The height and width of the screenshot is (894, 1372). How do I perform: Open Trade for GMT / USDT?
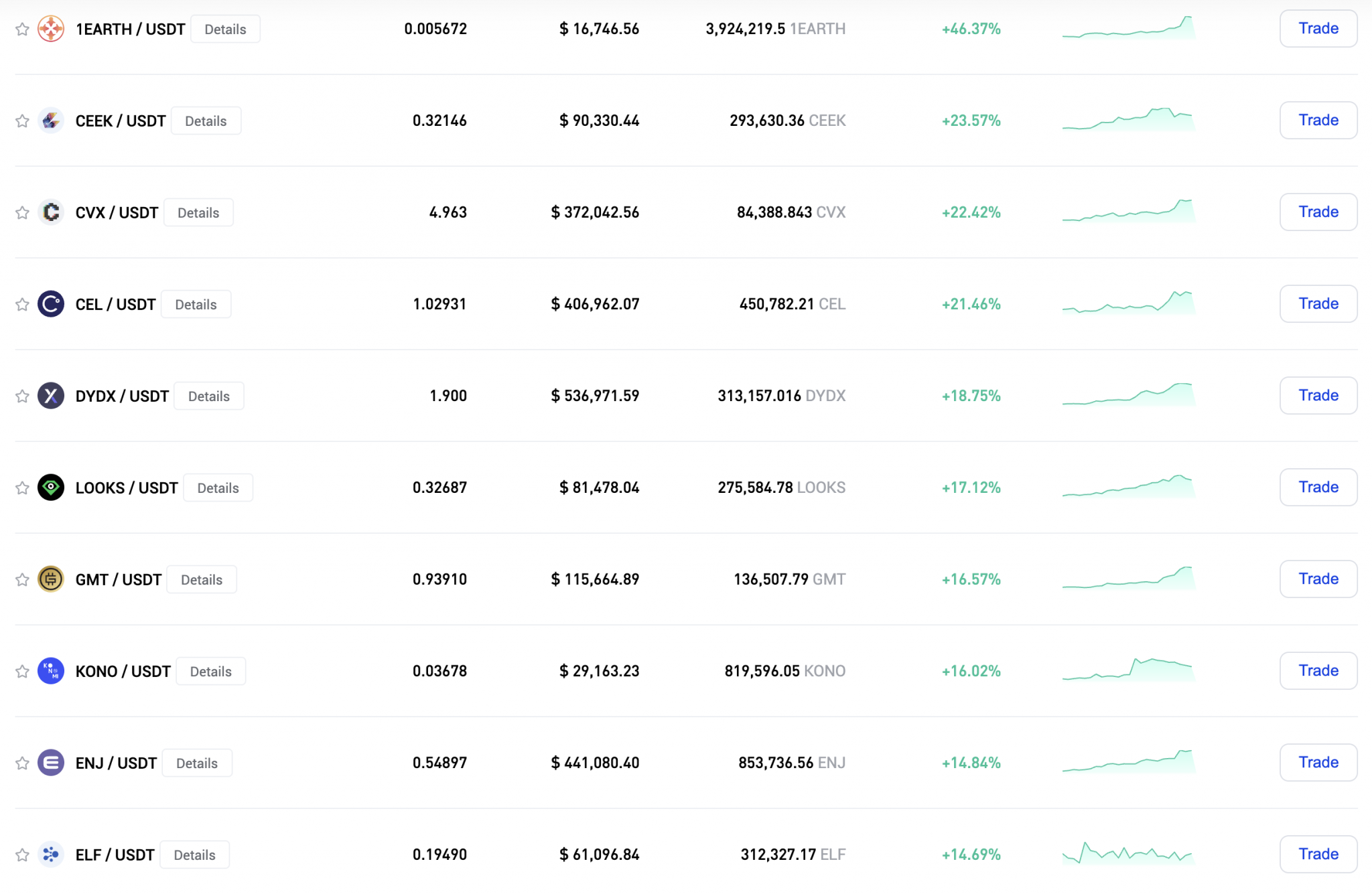[1318, 579]
